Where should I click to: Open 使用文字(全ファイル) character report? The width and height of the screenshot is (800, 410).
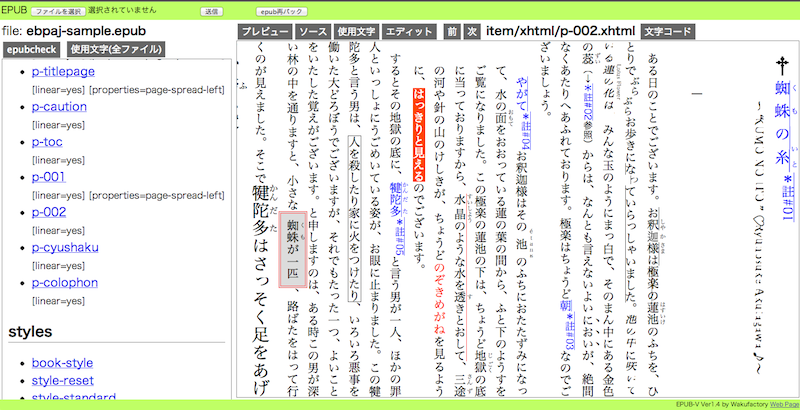pos(116,49)
